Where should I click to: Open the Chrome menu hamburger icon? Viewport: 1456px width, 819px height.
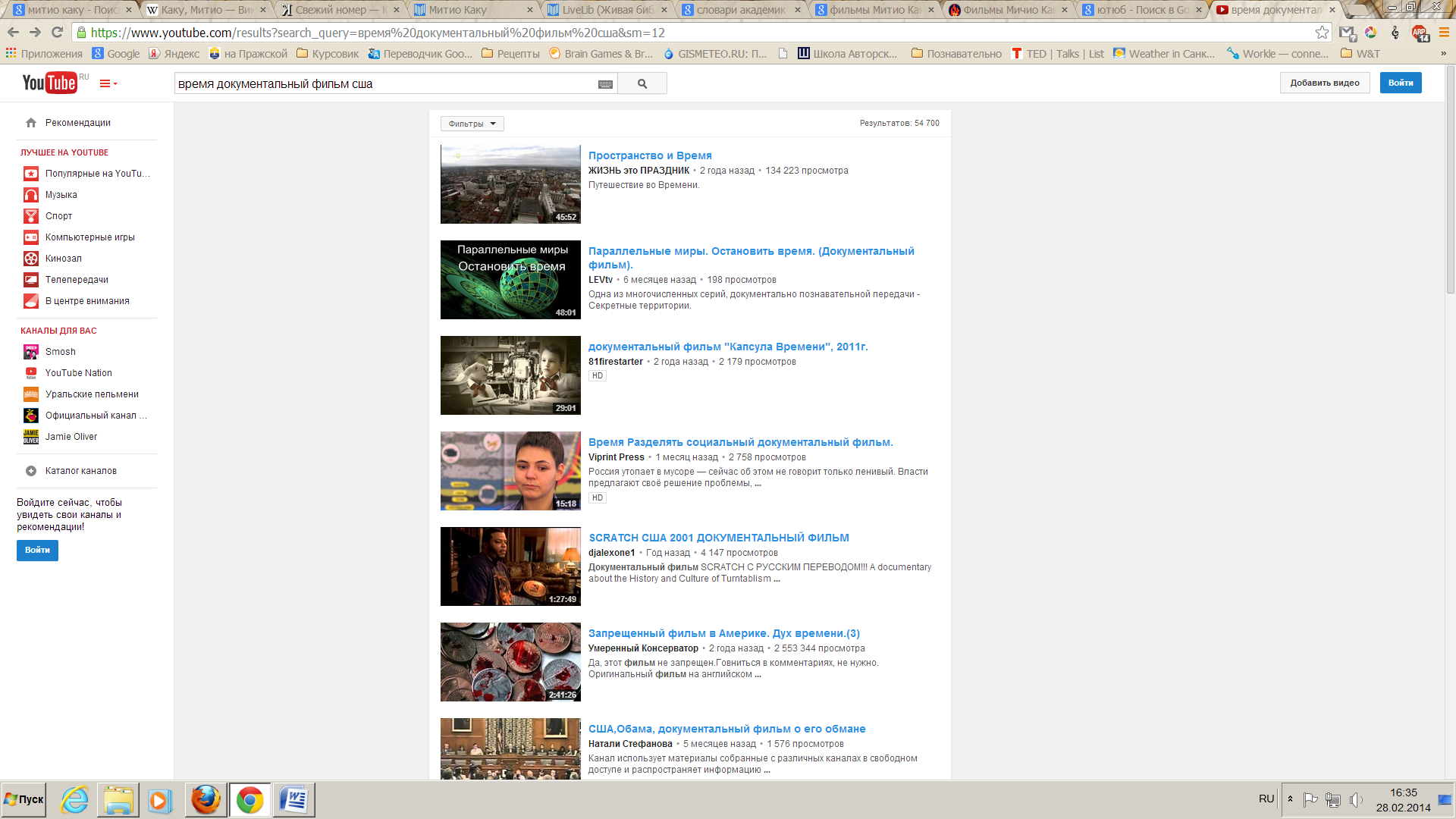pos(1444,33)
